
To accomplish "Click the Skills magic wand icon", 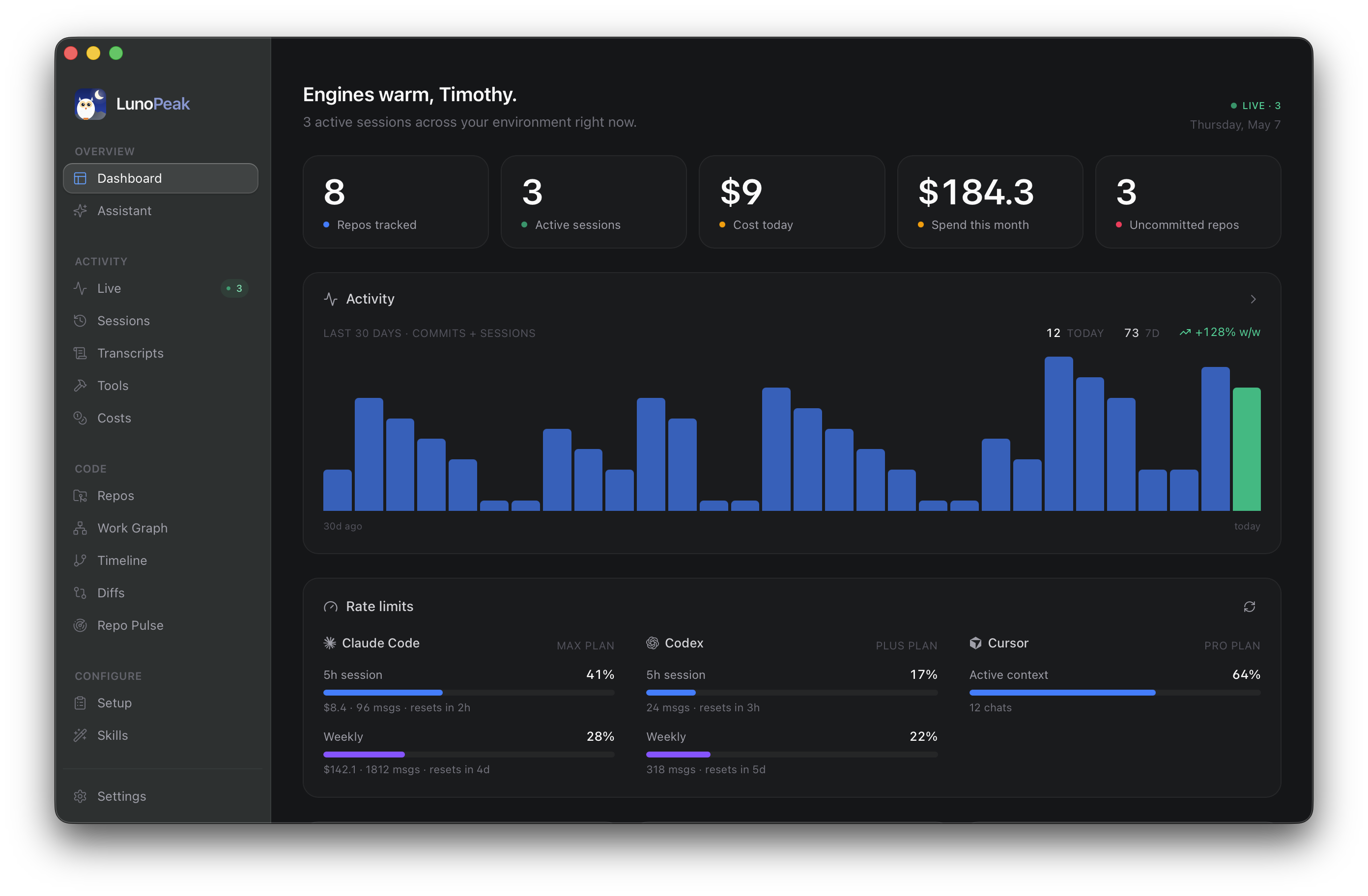I will [81, 735].
